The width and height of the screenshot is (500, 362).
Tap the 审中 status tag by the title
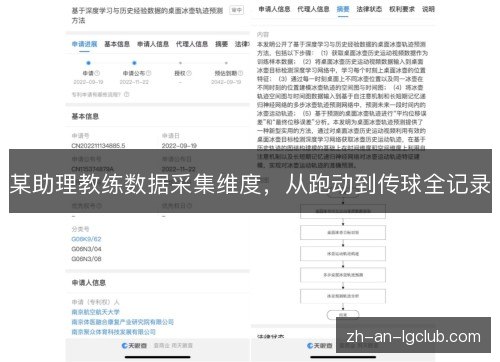[237, 10]
